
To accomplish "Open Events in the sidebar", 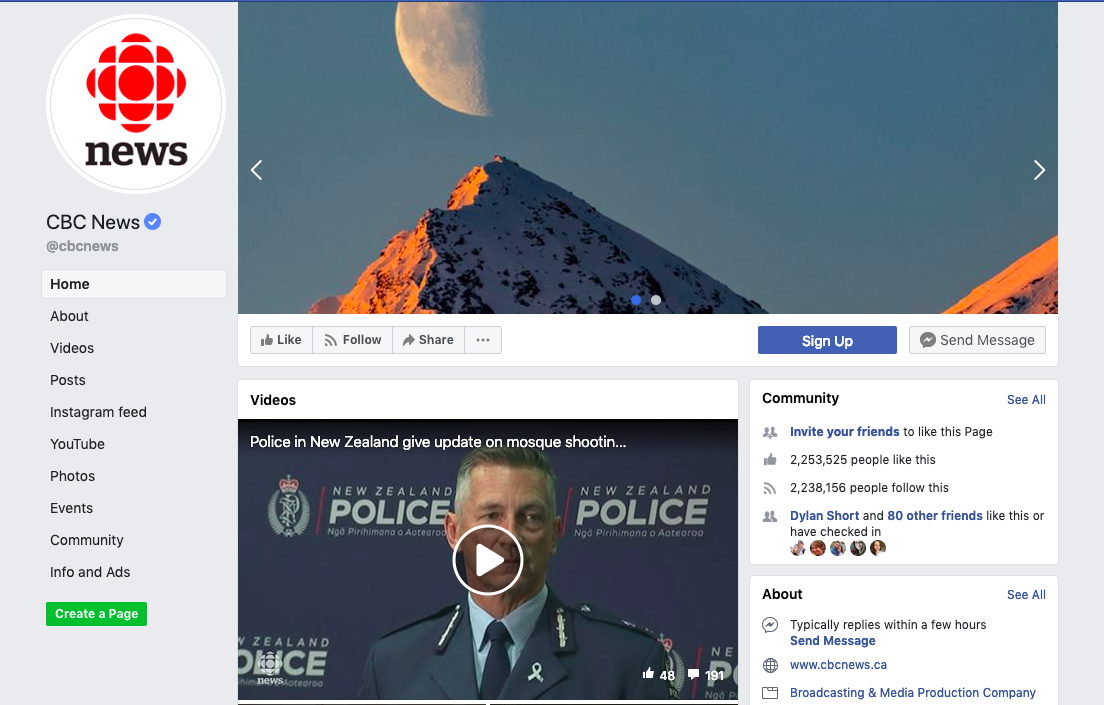I will 71,509.
